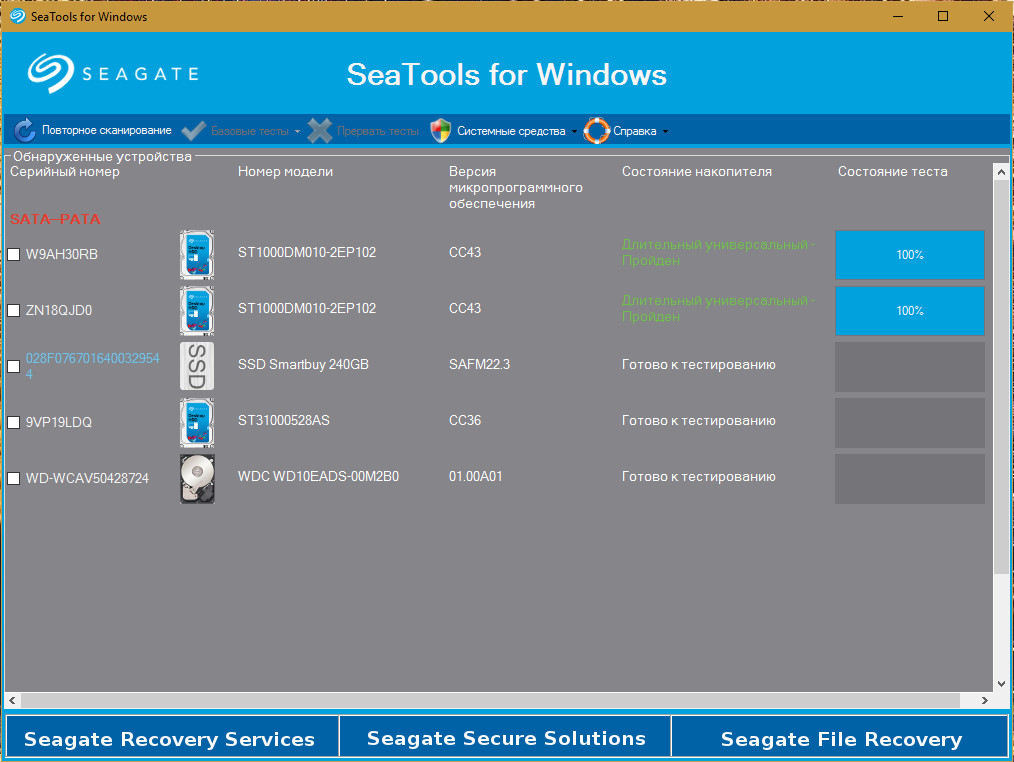Click the Состояние теста column header
Image resolution: width=1014 pixels, height=762 pixels.
coord(892,172)
